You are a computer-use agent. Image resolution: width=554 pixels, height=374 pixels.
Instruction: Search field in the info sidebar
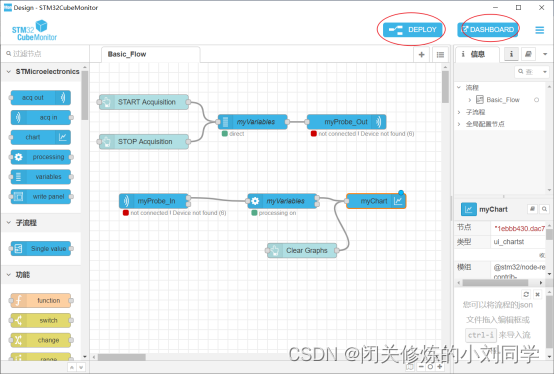tap(527, 72)
